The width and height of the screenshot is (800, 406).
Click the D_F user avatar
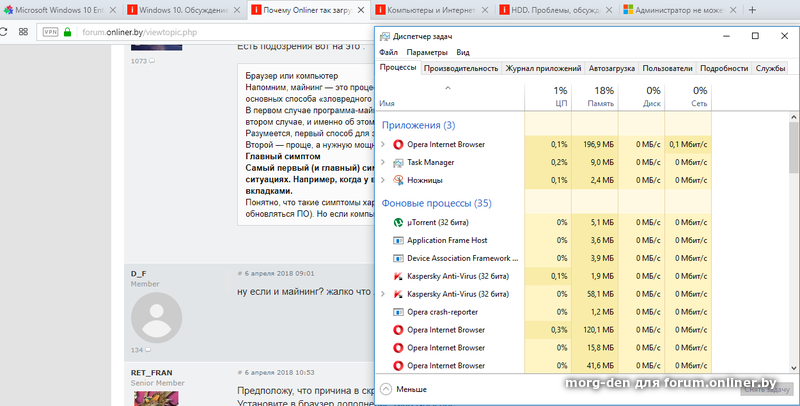pos(157,317)
